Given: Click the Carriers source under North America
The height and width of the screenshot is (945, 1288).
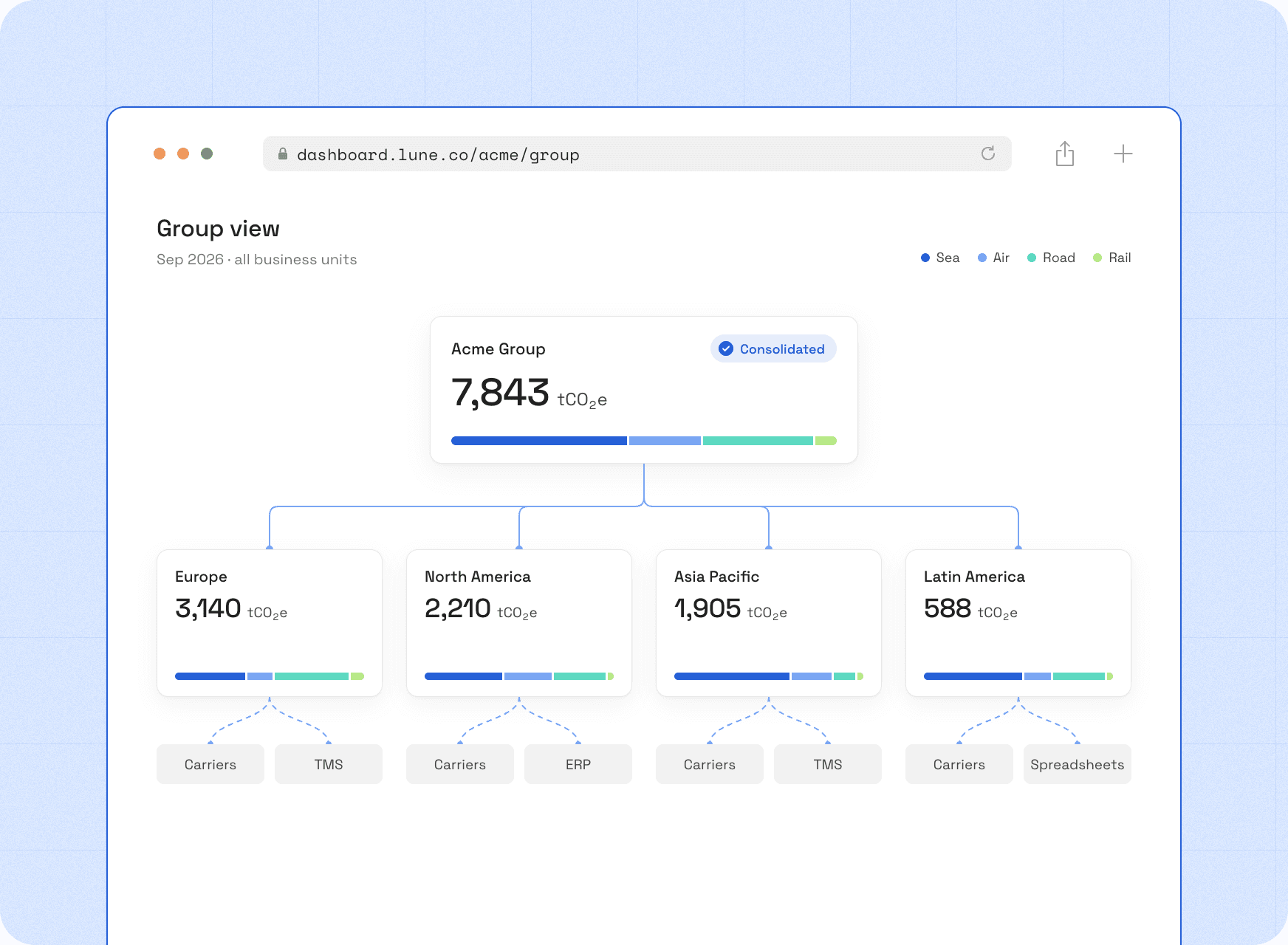Looking at the screenshot, I should coord(460,764).
